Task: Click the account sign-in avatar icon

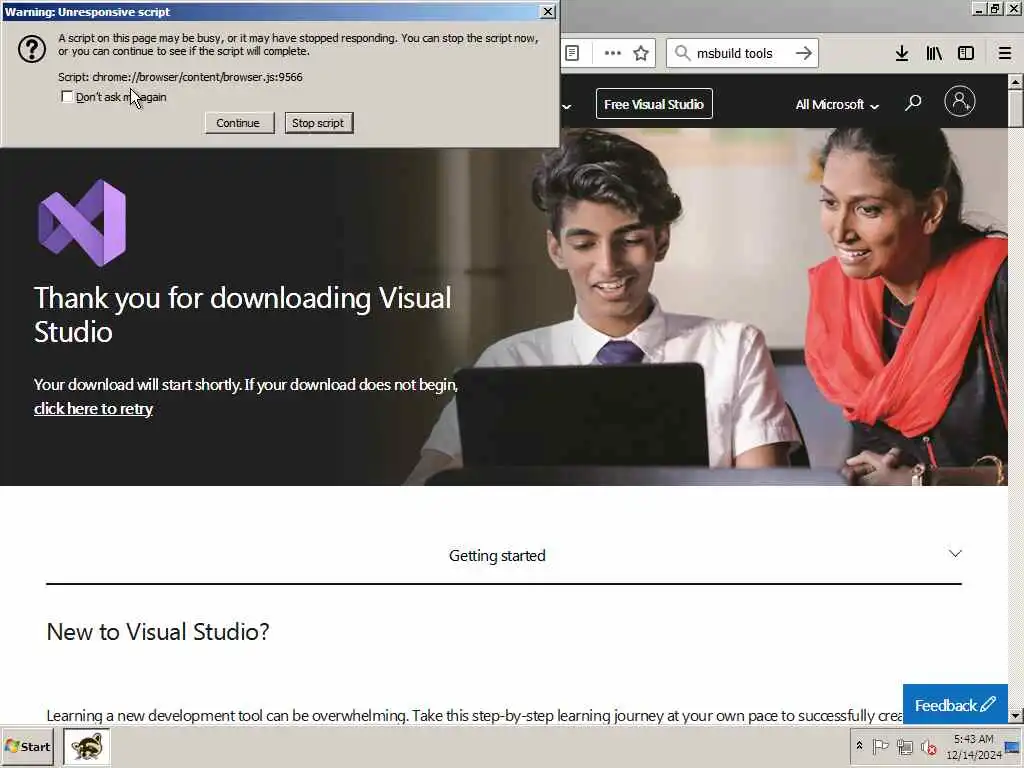Action: [959, 101]
